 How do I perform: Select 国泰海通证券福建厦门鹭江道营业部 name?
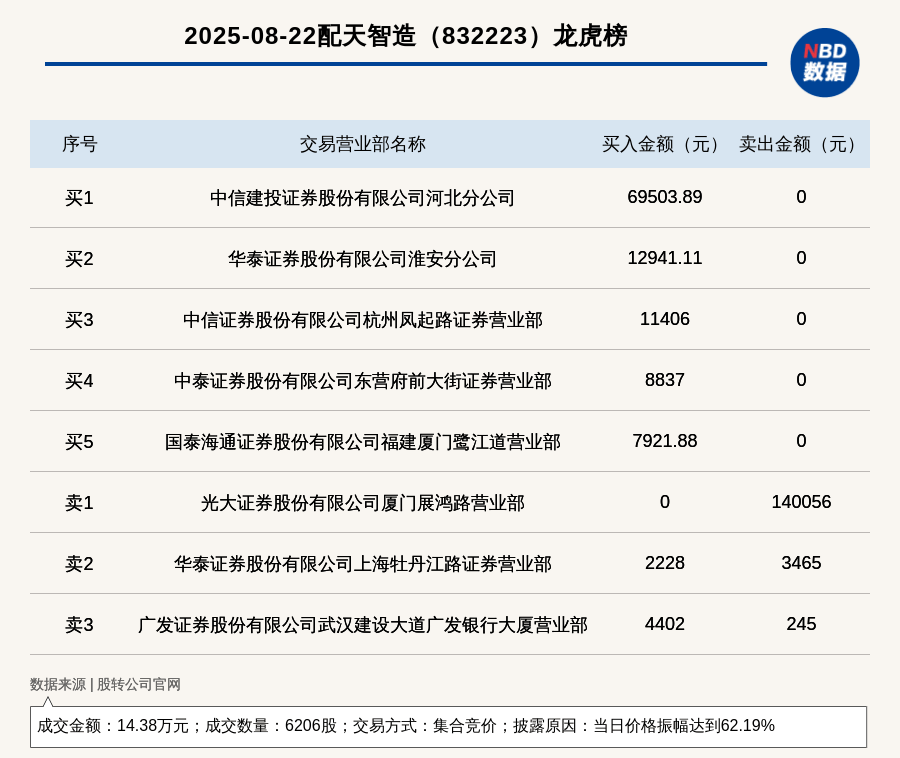[362, 442]
